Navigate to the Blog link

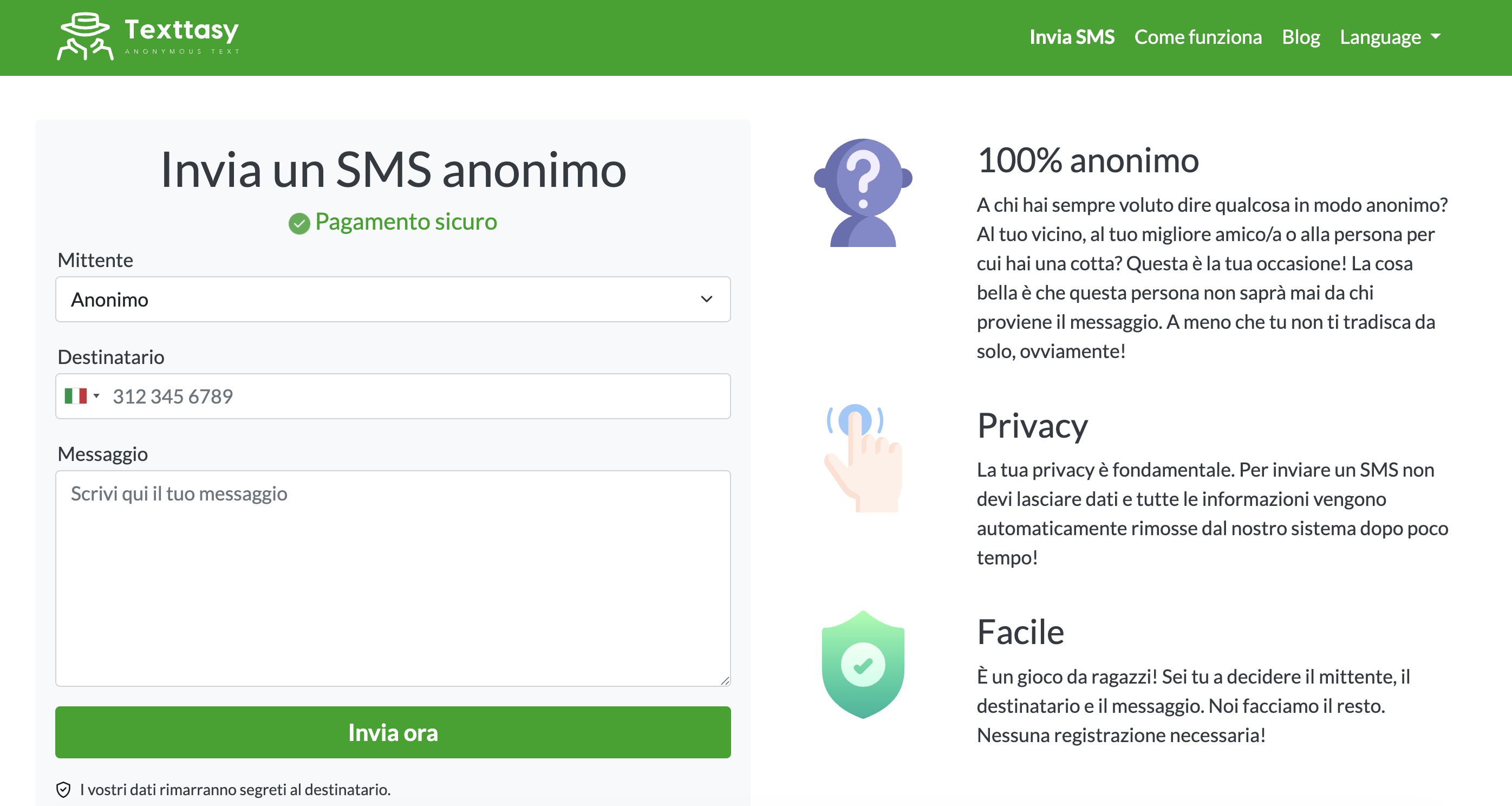click(x=1300, y=37)
